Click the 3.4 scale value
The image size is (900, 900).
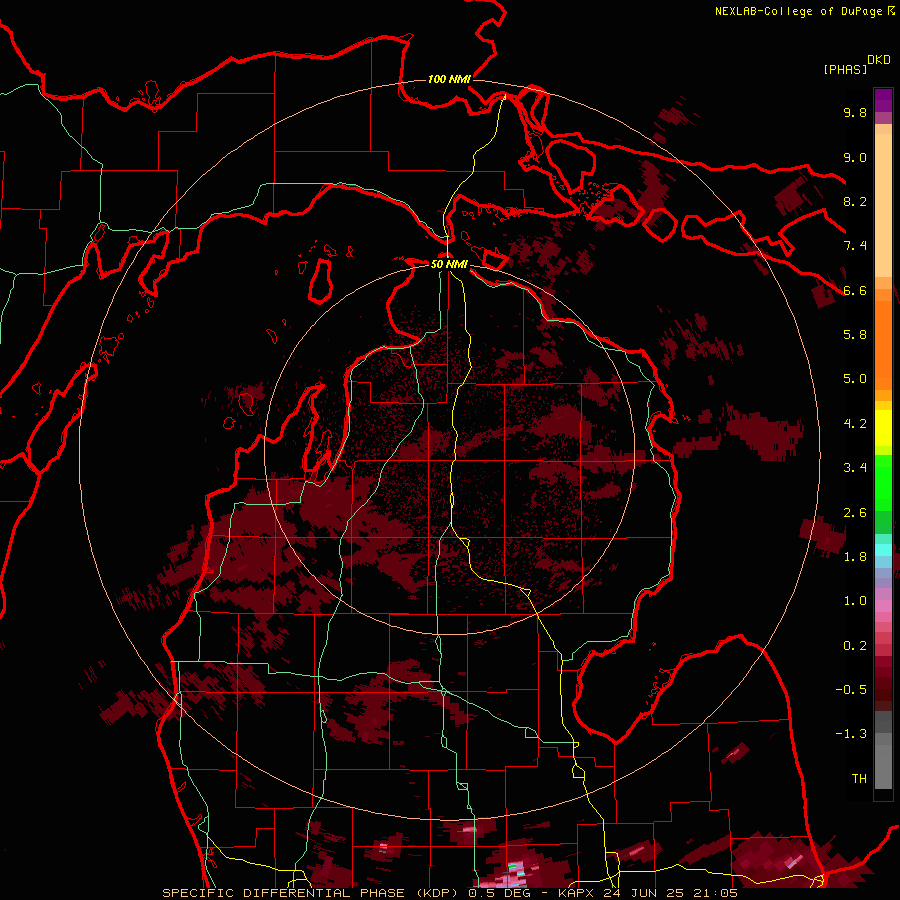pos(855,468)
